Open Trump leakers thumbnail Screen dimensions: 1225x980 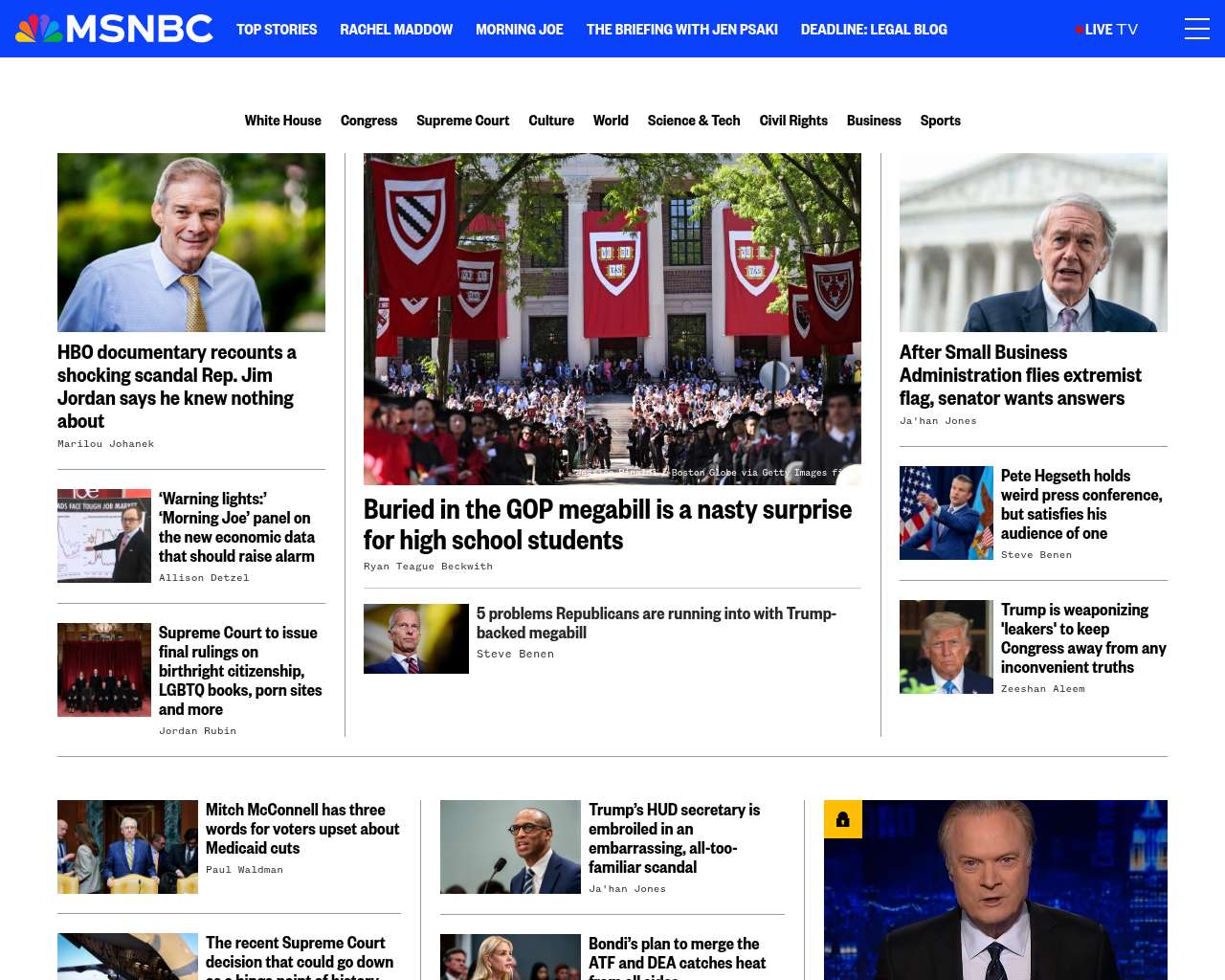947,647
